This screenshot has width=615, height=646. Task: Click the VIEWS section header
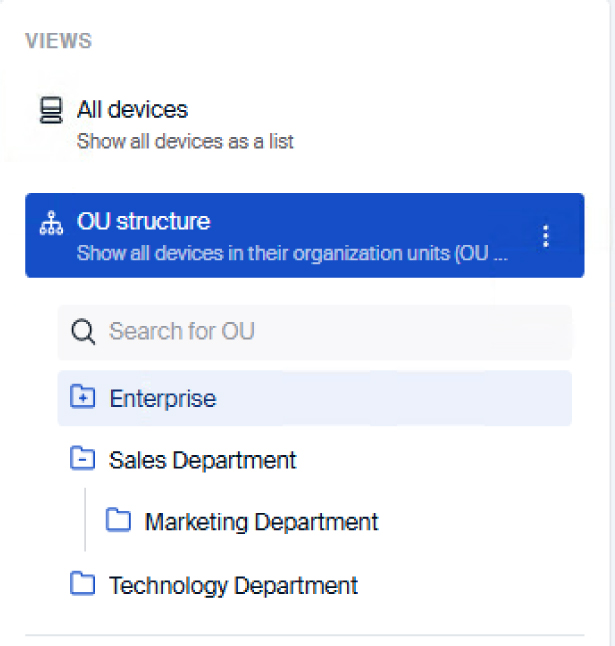pyautogui.click(x=58, y=41)
